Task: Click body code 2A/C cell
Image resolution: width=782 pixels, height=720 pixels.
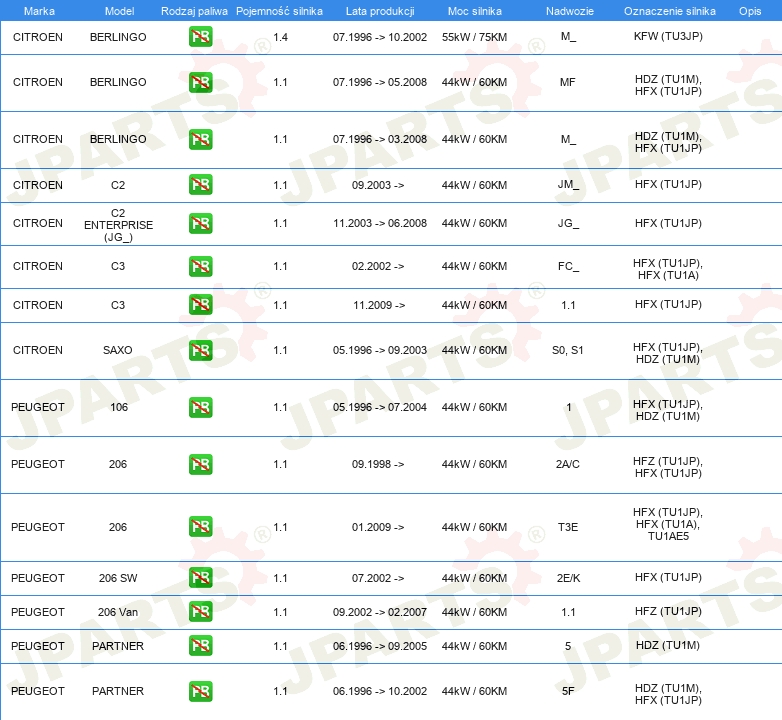Action: (x=568, y=464)
